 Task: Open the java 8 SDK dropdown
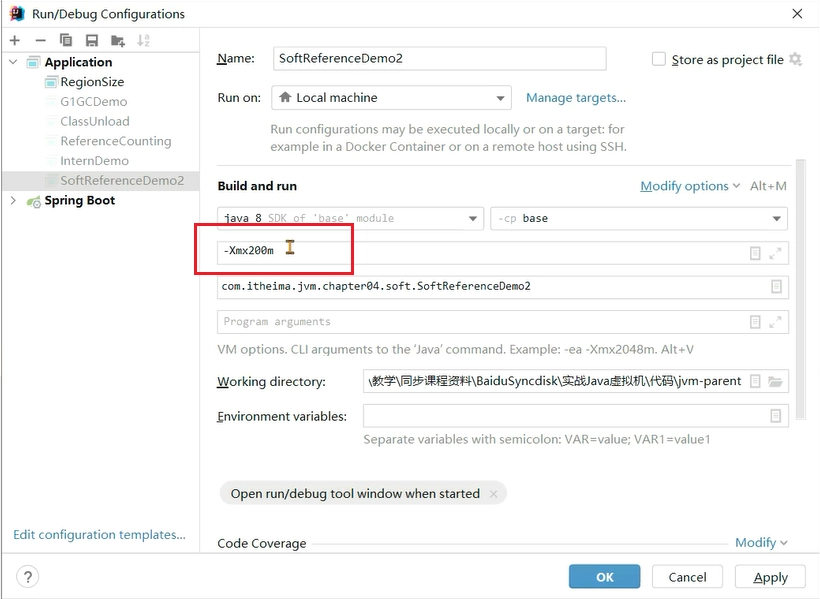(350, 219)
